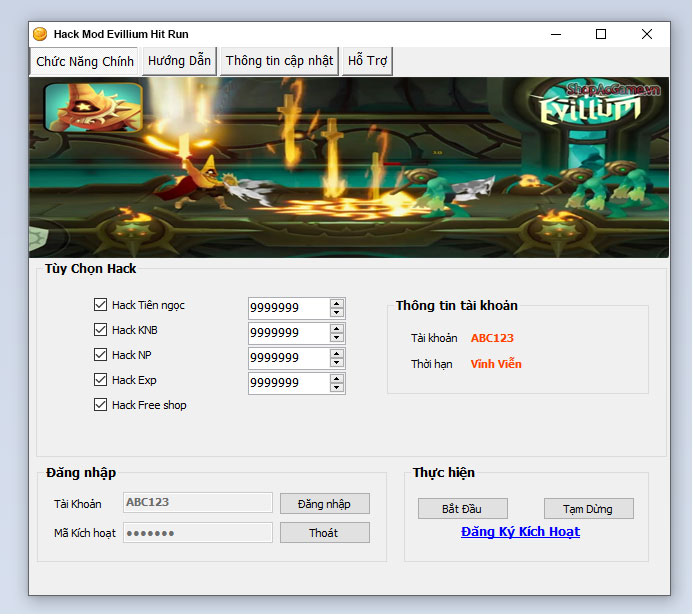Screen dimensions: 693x616
Task: Click the gold coin app icon in title bar
Action: click(x=40, y=34)
